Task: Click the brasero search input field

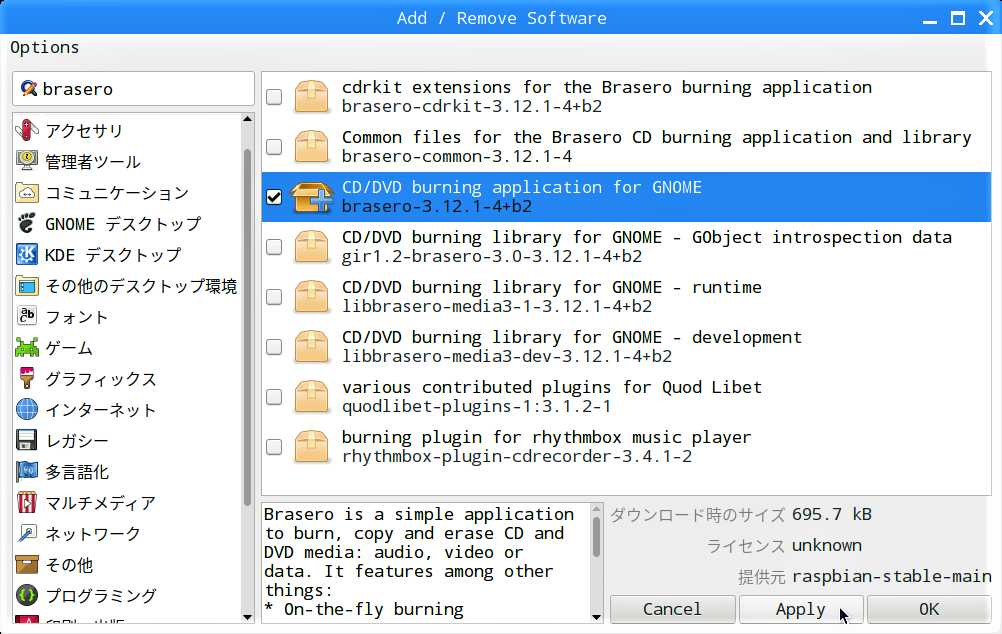Action: coord(134,88)
